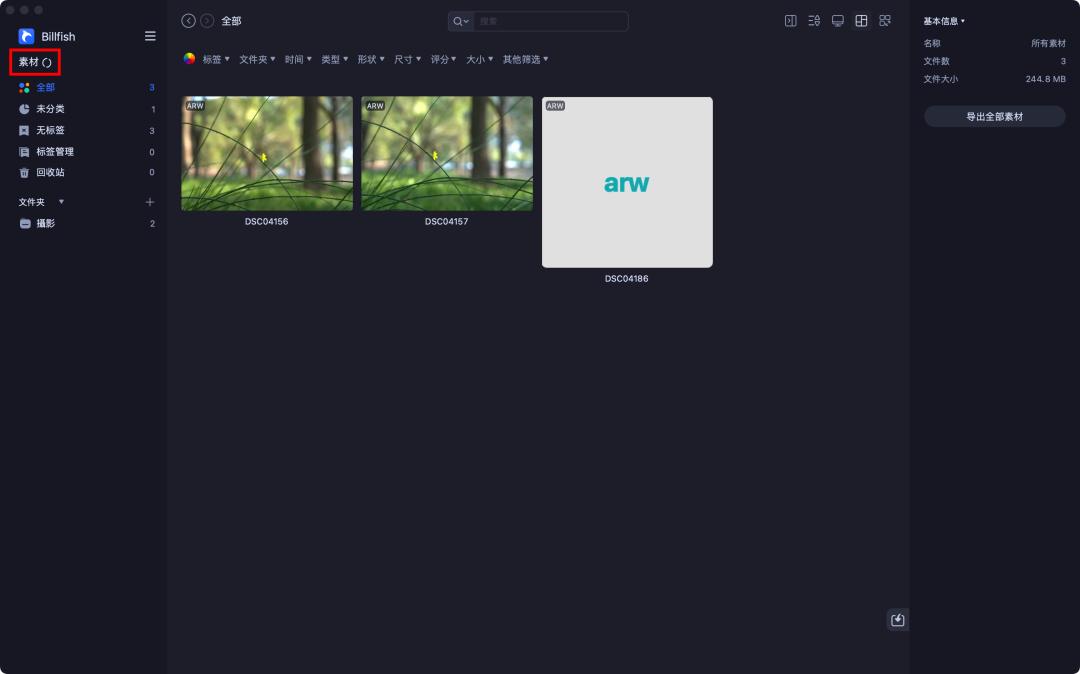Click the 标签管理 tag list icon

pyautogui.click(x=24, y=151)
